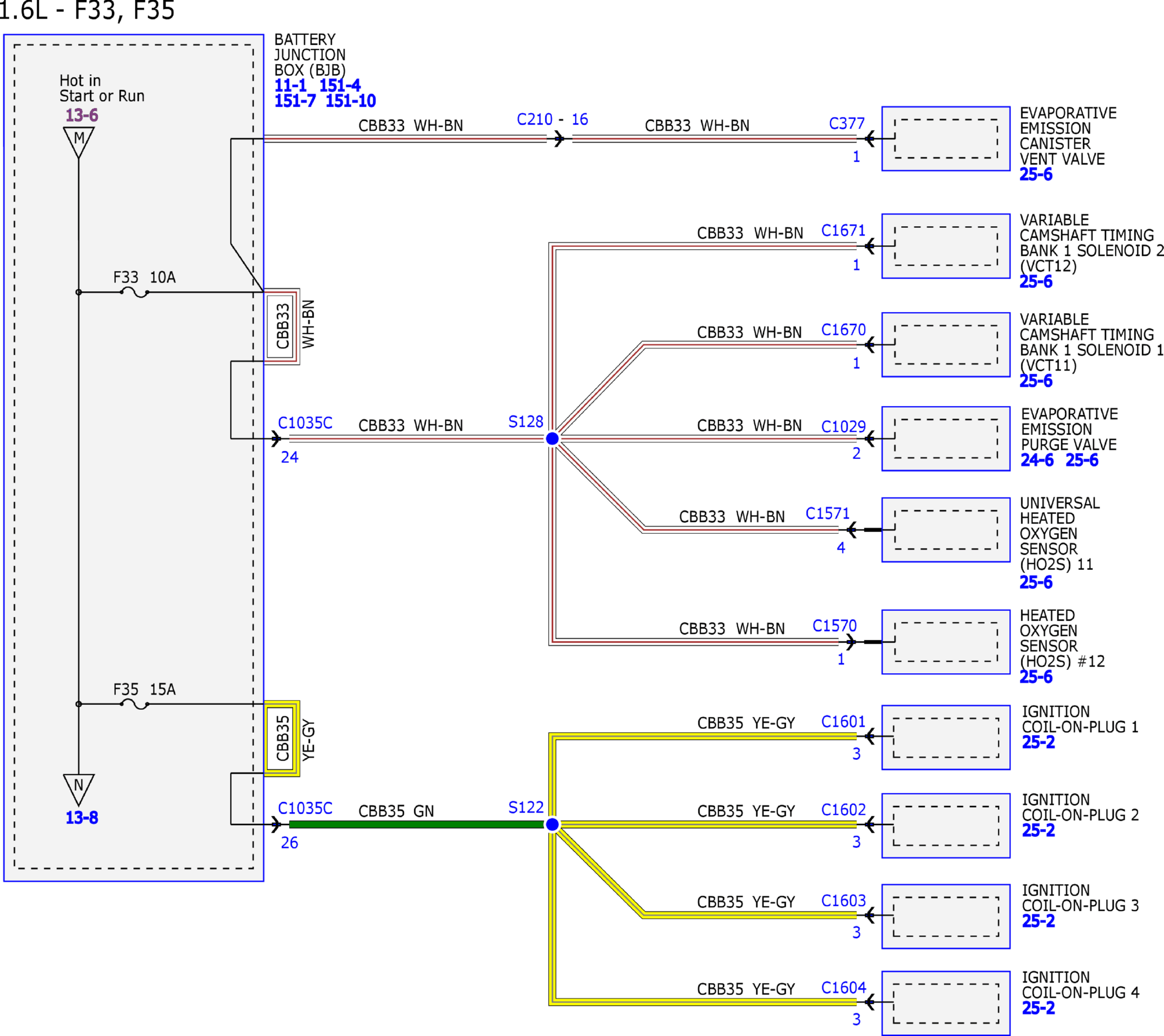The image size is (1164, 1036).
Task: Click the F33 10A fuse symbol
Action: point(134,292)
